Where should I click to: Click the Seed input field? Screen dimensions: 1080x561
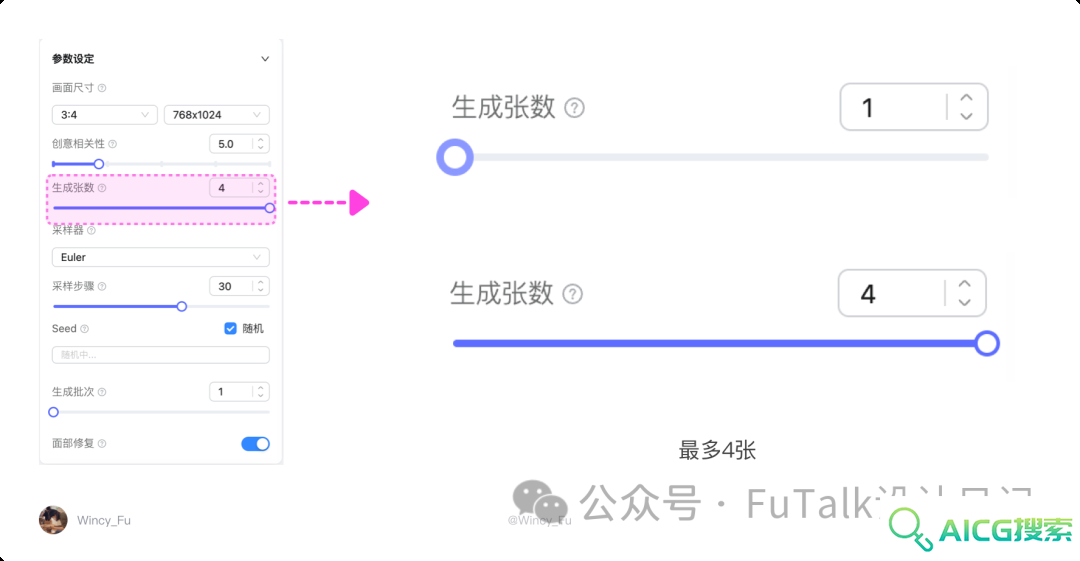click(160, 355)
